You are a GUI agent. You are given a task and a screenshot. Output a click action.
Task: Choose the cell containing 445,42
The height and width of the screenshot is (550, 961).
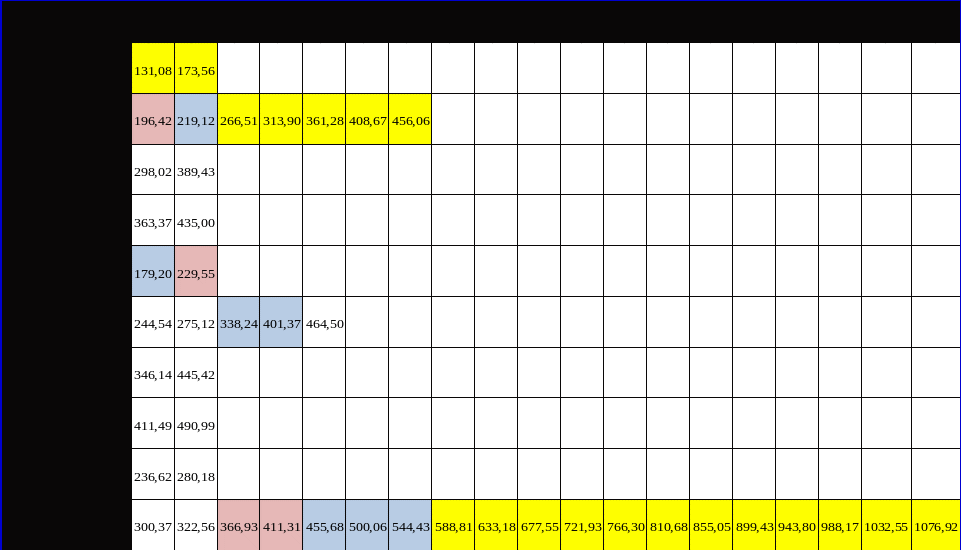(196, 373)
